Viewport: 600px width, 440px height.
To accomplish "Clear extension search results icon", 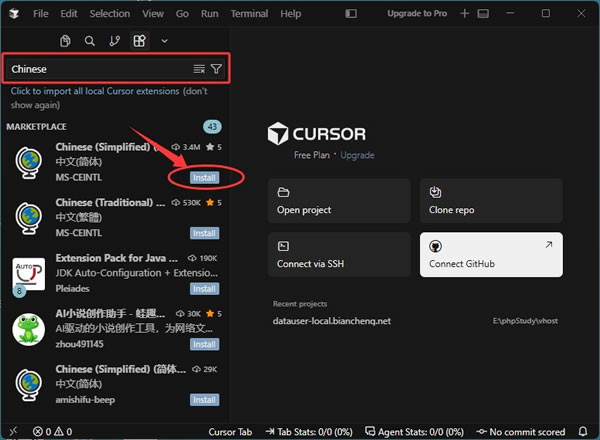I will pyautogui.click(x=199, y=69).
